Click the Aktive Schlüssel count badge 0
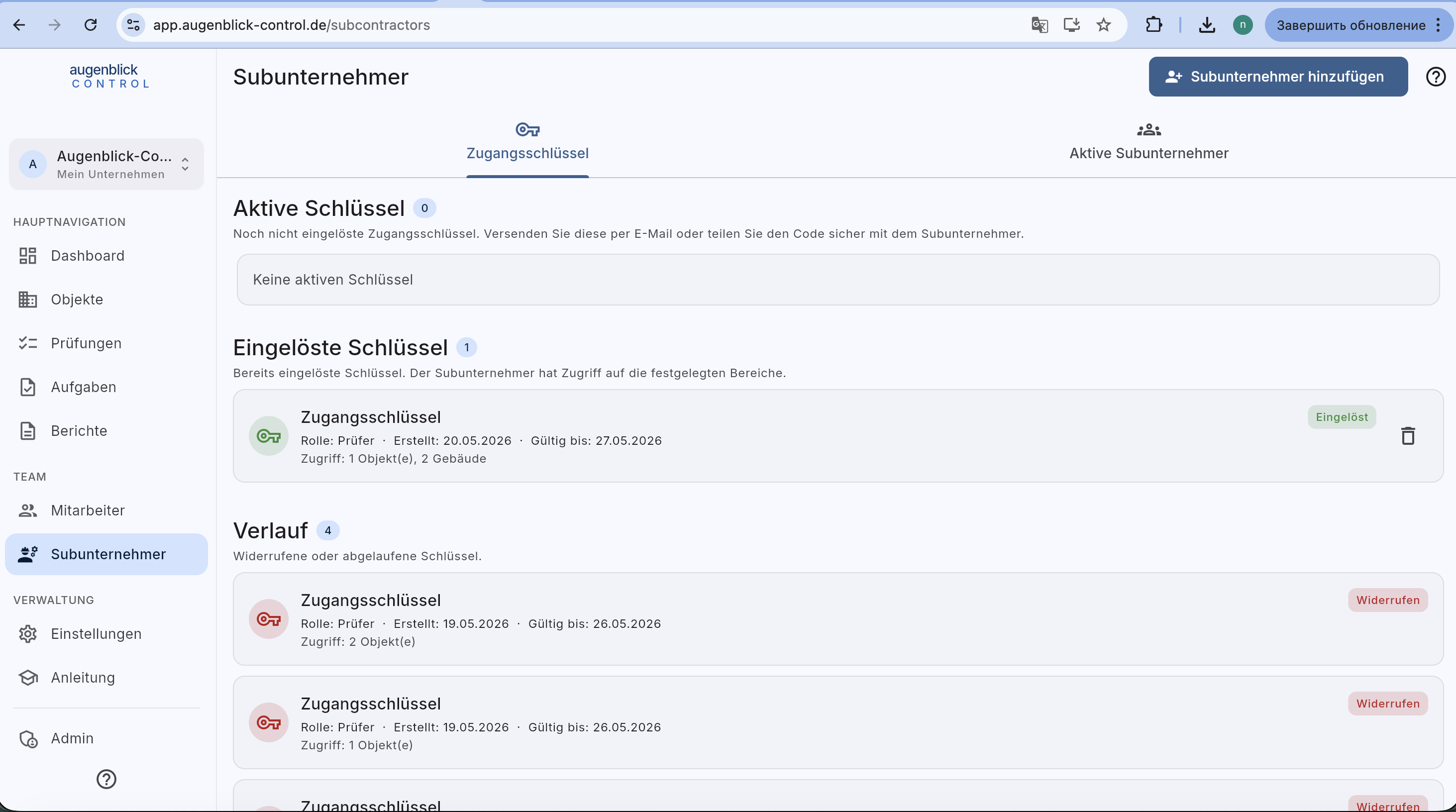 click(x=424, y=208)
